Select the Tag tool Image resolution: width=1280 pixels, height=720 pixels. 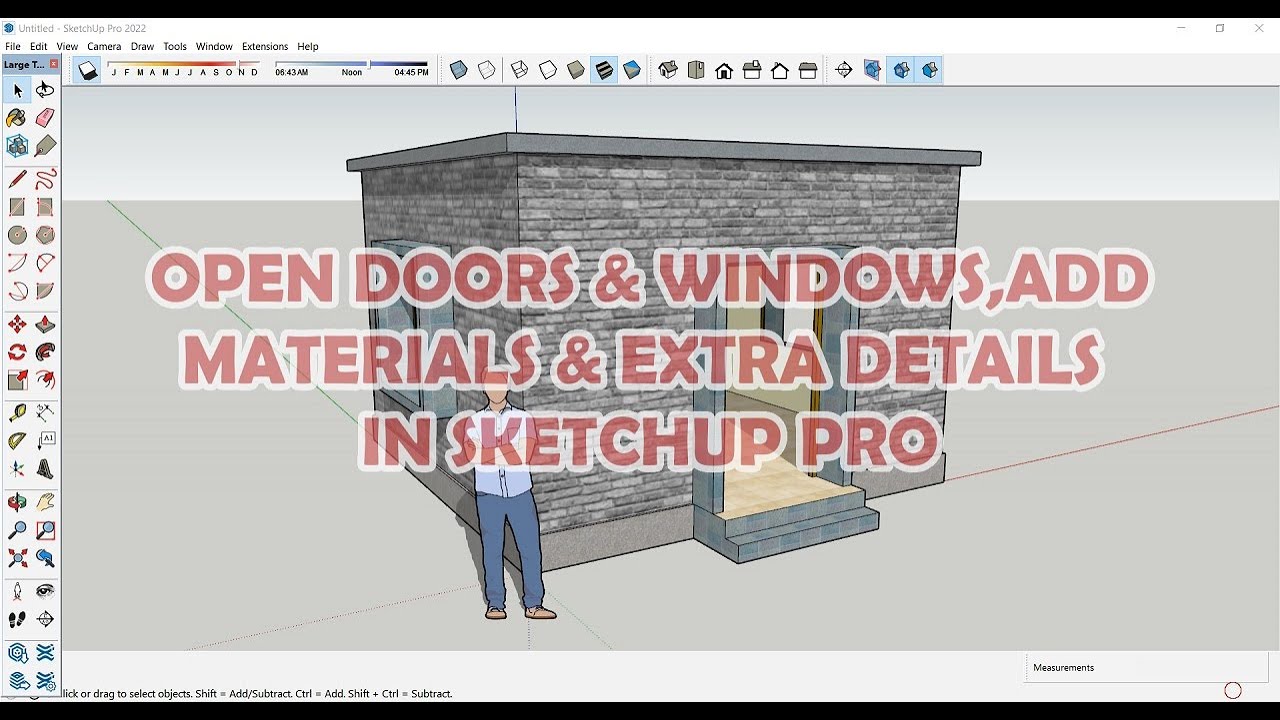(x=45, y=146)
